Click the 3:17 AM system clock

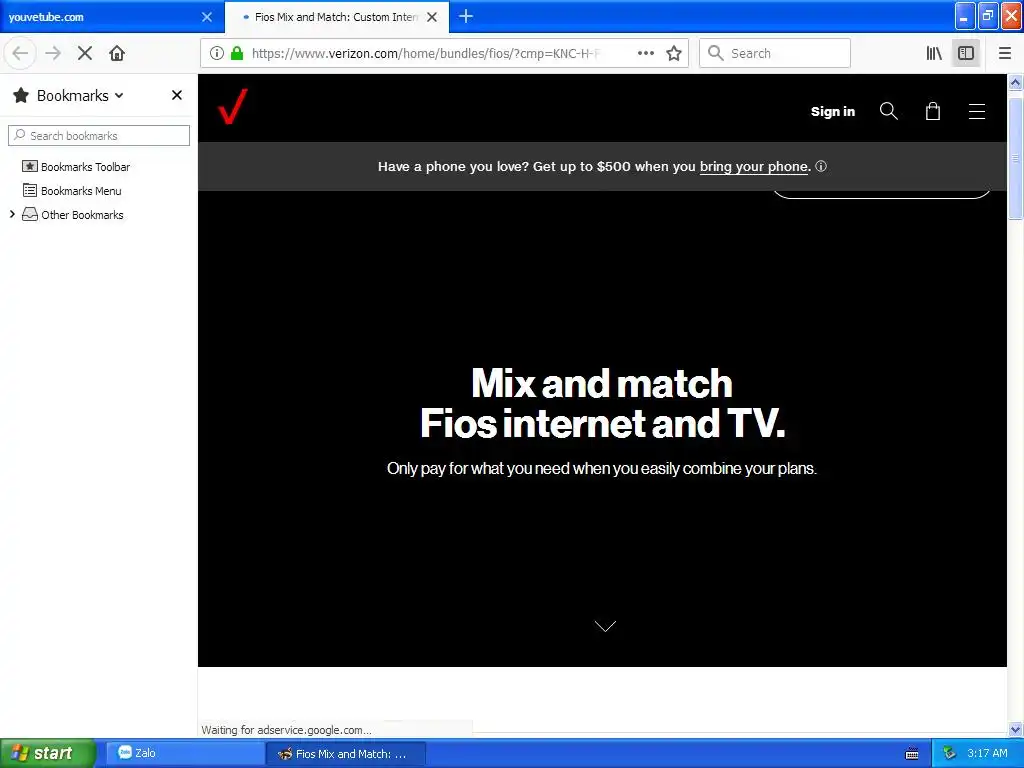[x=987, y=753]
